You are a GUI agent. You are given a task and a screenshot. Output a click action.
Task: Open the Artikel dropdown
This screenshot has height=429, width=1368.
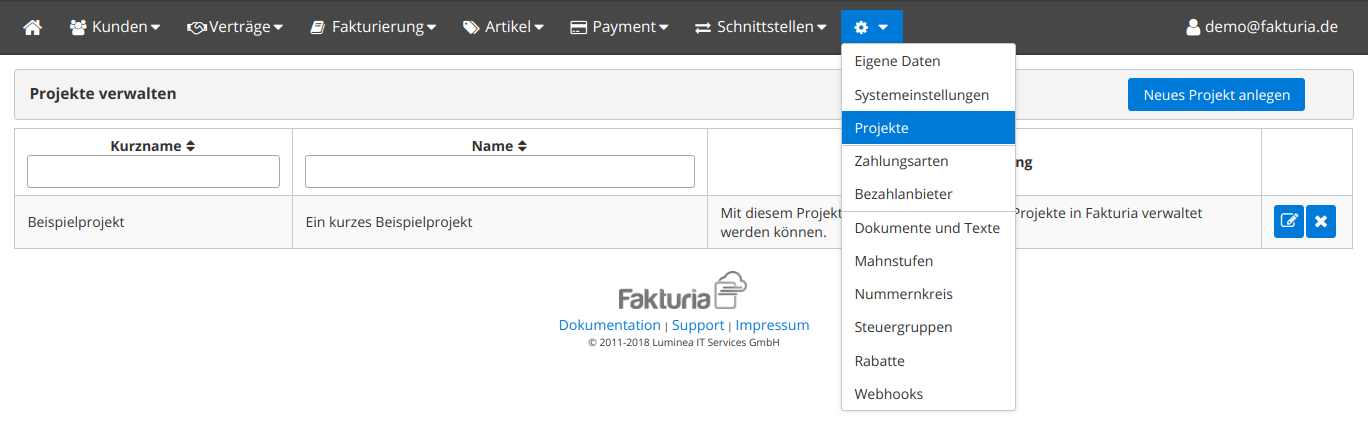tap(503, 27)
